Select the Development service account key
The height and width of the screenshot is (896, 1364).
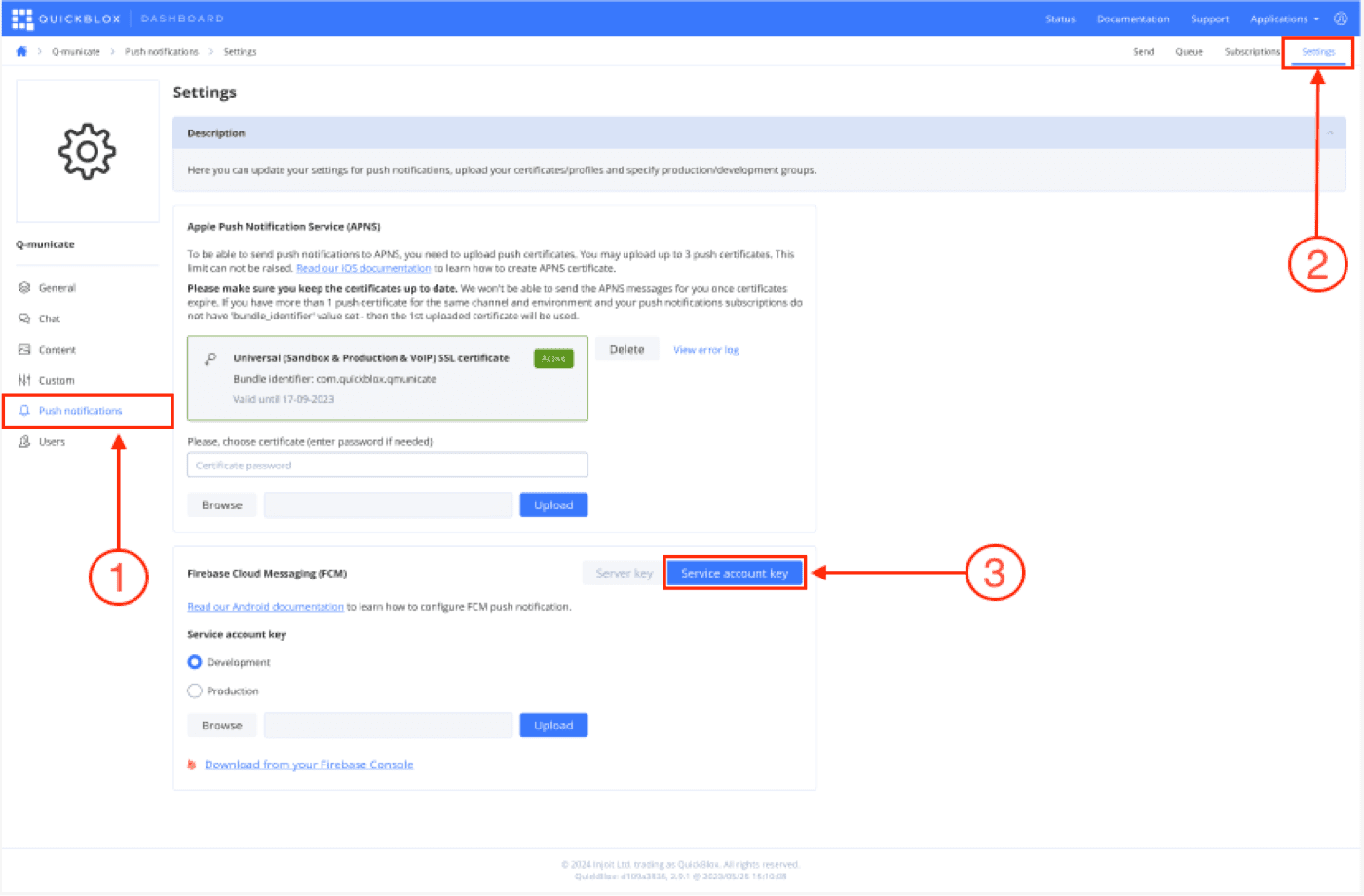[196, 661]
